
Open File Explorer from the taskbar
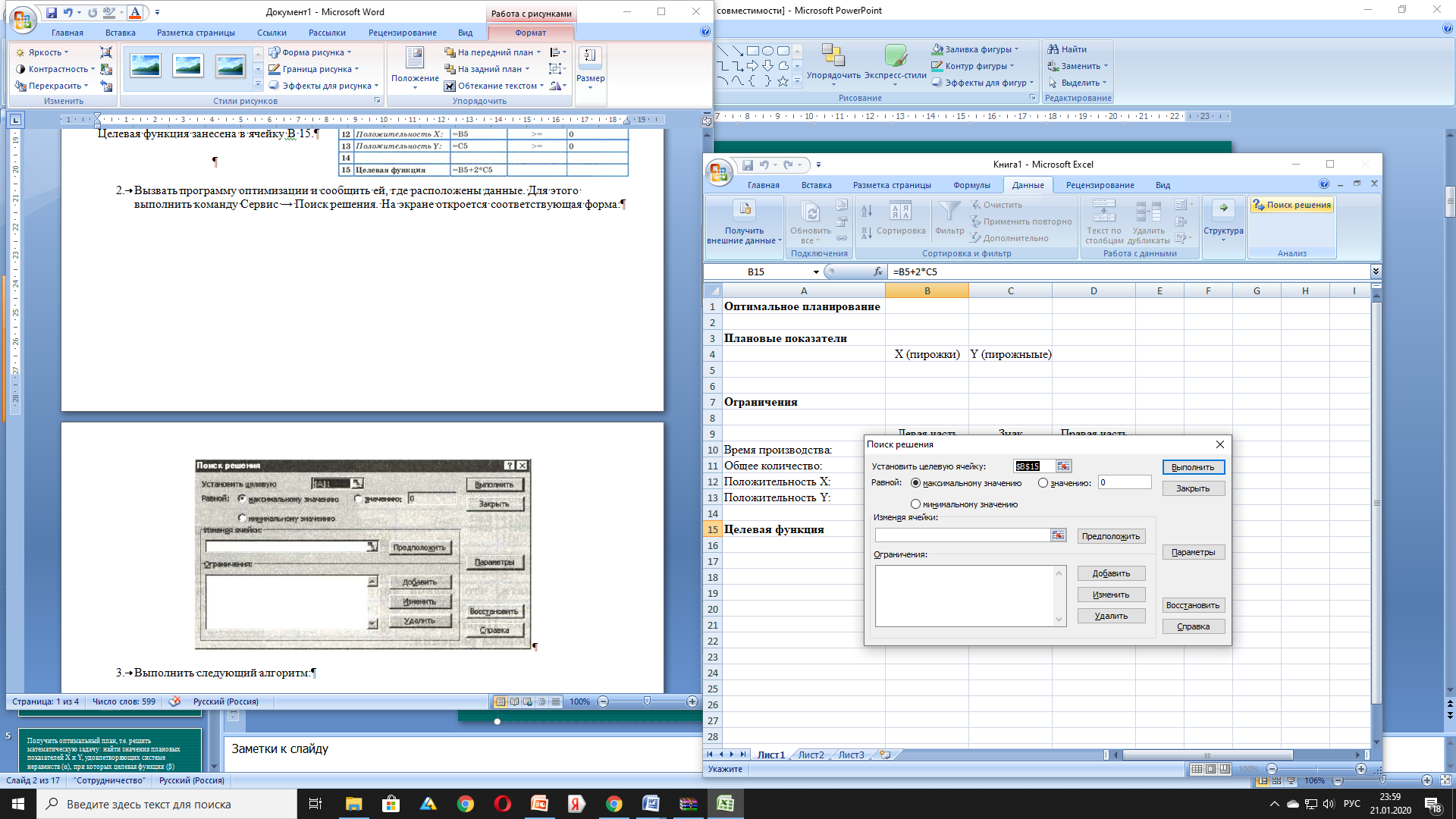coord(354,804)
